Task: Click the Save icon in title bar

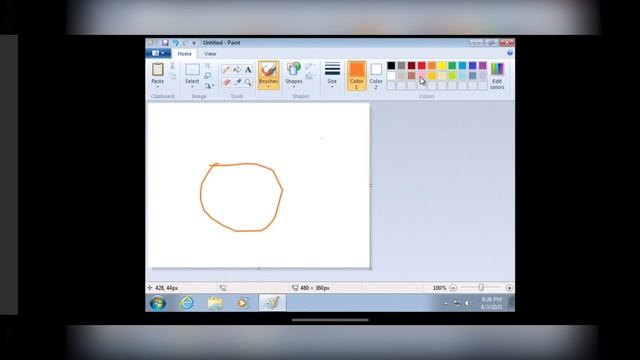Action: point(165,43)
